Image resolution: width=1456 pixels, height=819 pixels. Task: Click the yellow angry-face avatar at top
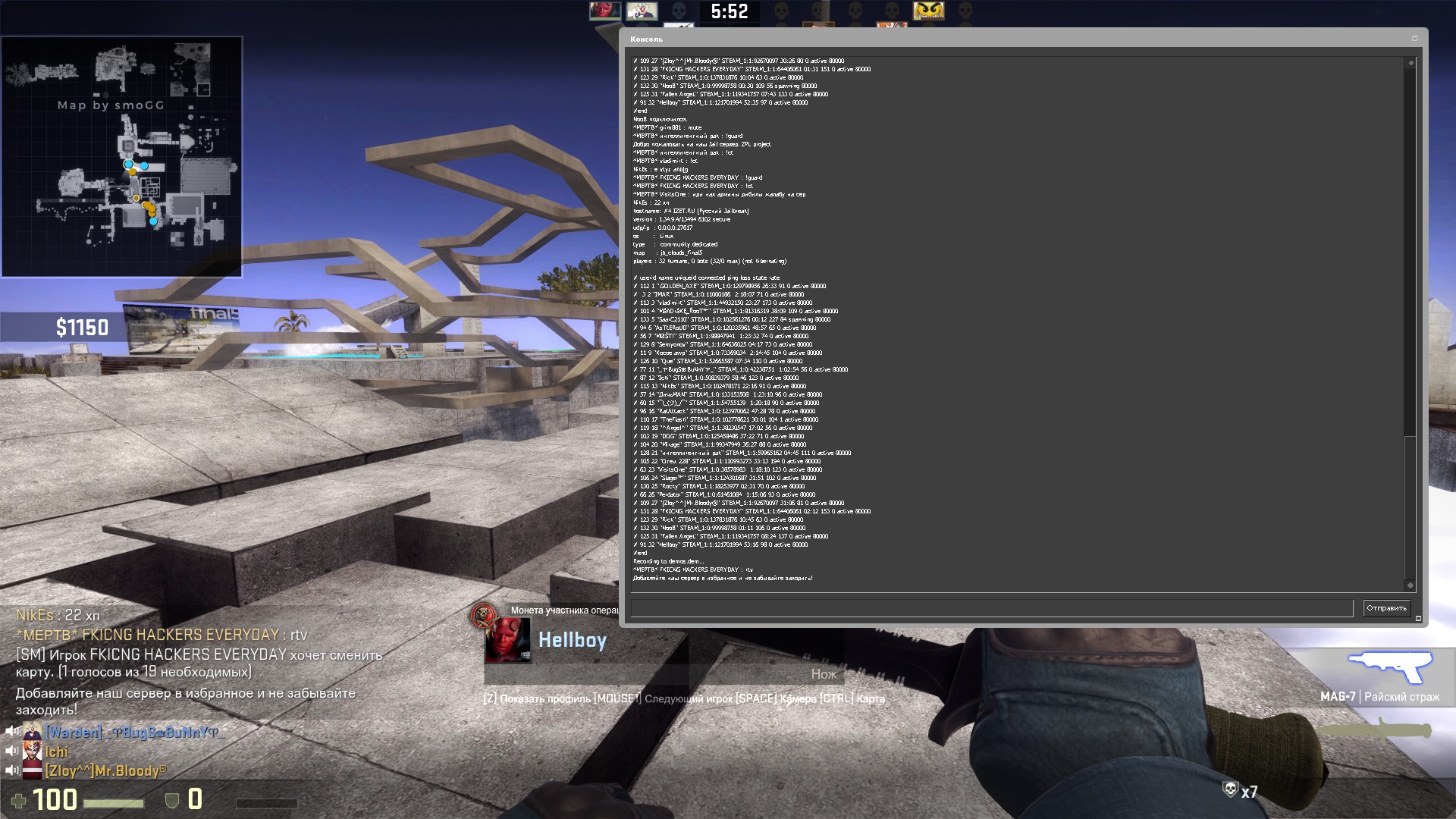(x=928, y=11)
